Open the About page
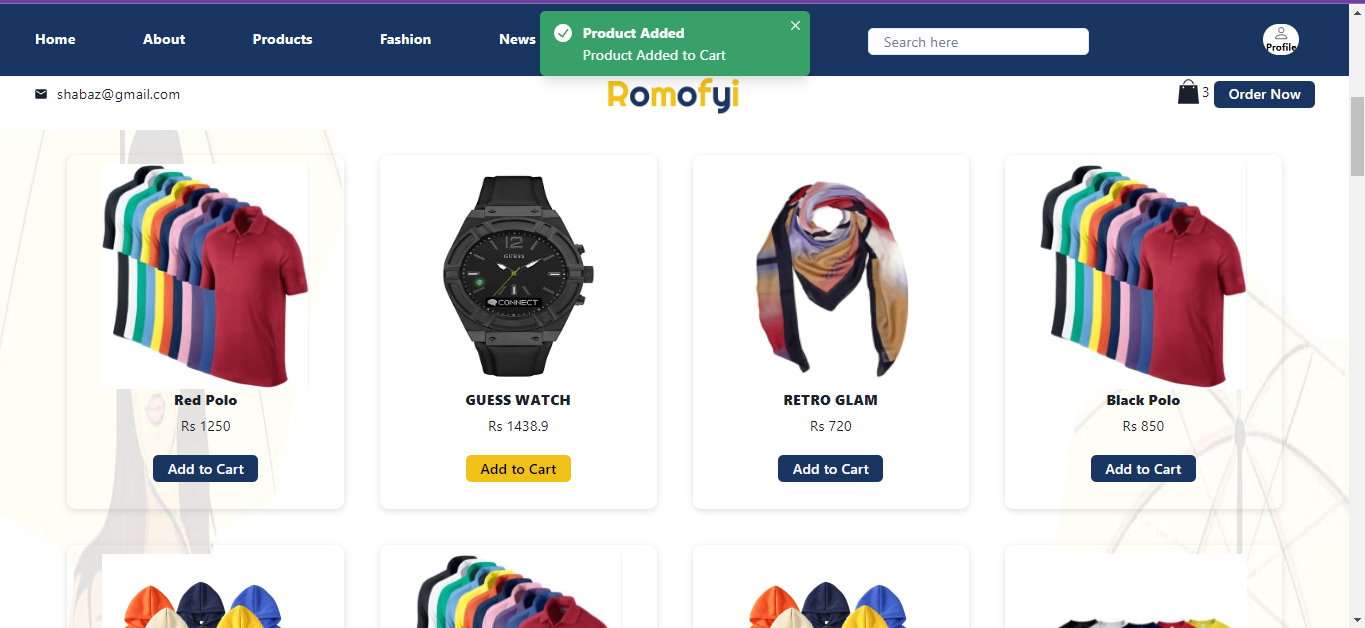 click(x=164, y=39)
